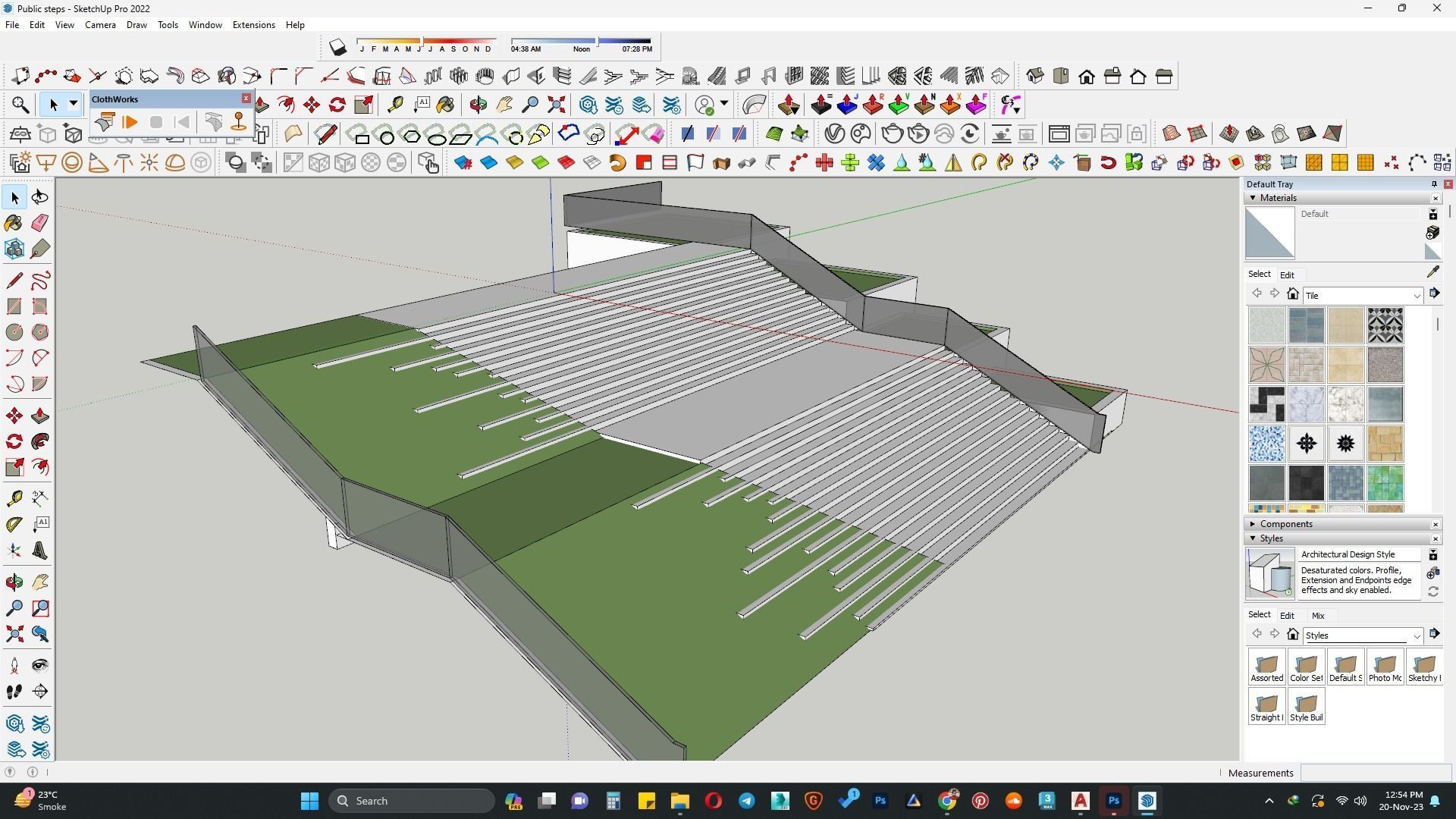1456x819 pixels.
Task: Select the Paint Bucket tool
Action: click(x=14, y=223)
